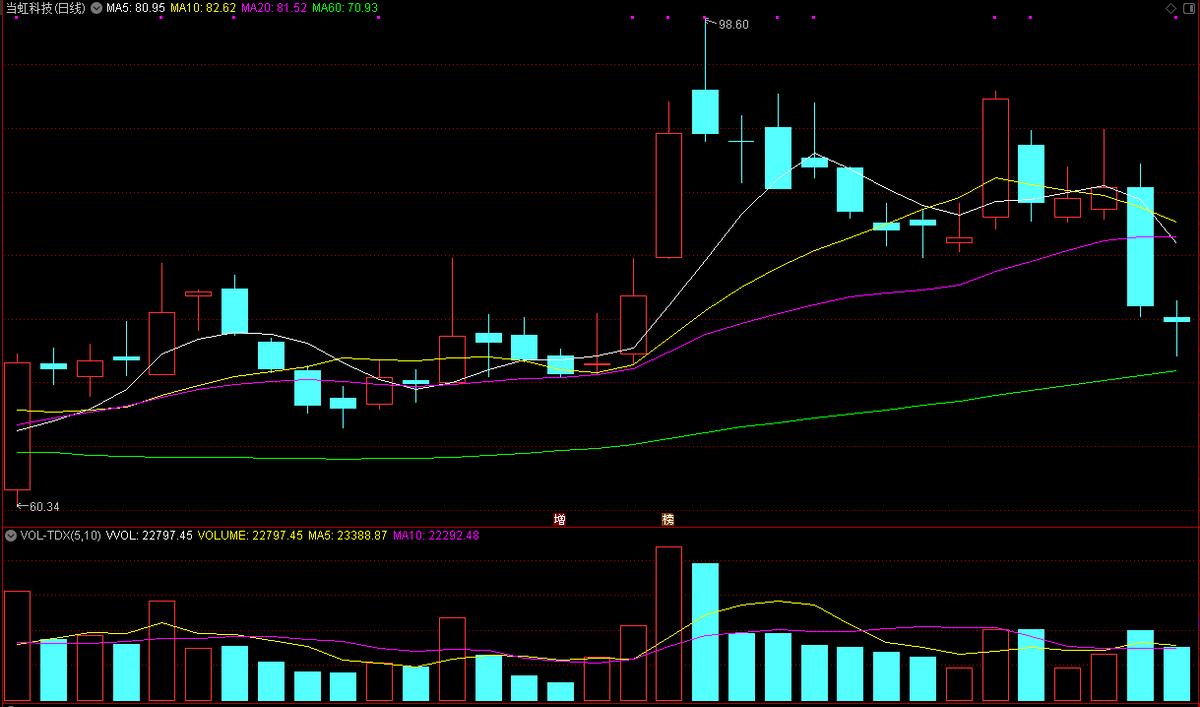
Task: Click the volume MA5: 23388.87 label
Action: [347, 535]
